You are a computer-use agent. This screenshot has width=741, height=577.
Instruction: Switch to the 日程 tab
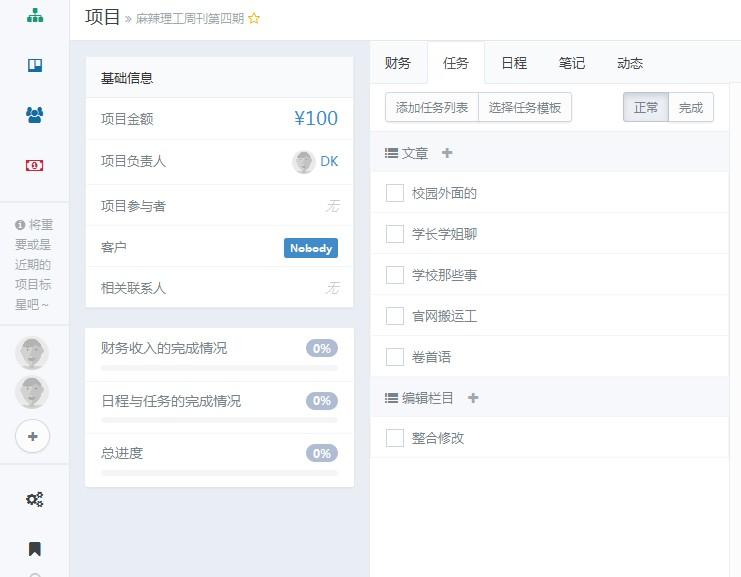tap(514, 63)
